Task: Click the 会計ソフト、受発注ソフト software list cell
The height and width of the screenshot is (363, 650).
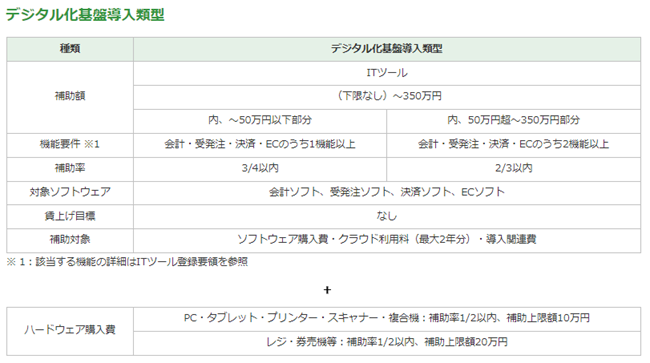Action: (x=387, y=193)
